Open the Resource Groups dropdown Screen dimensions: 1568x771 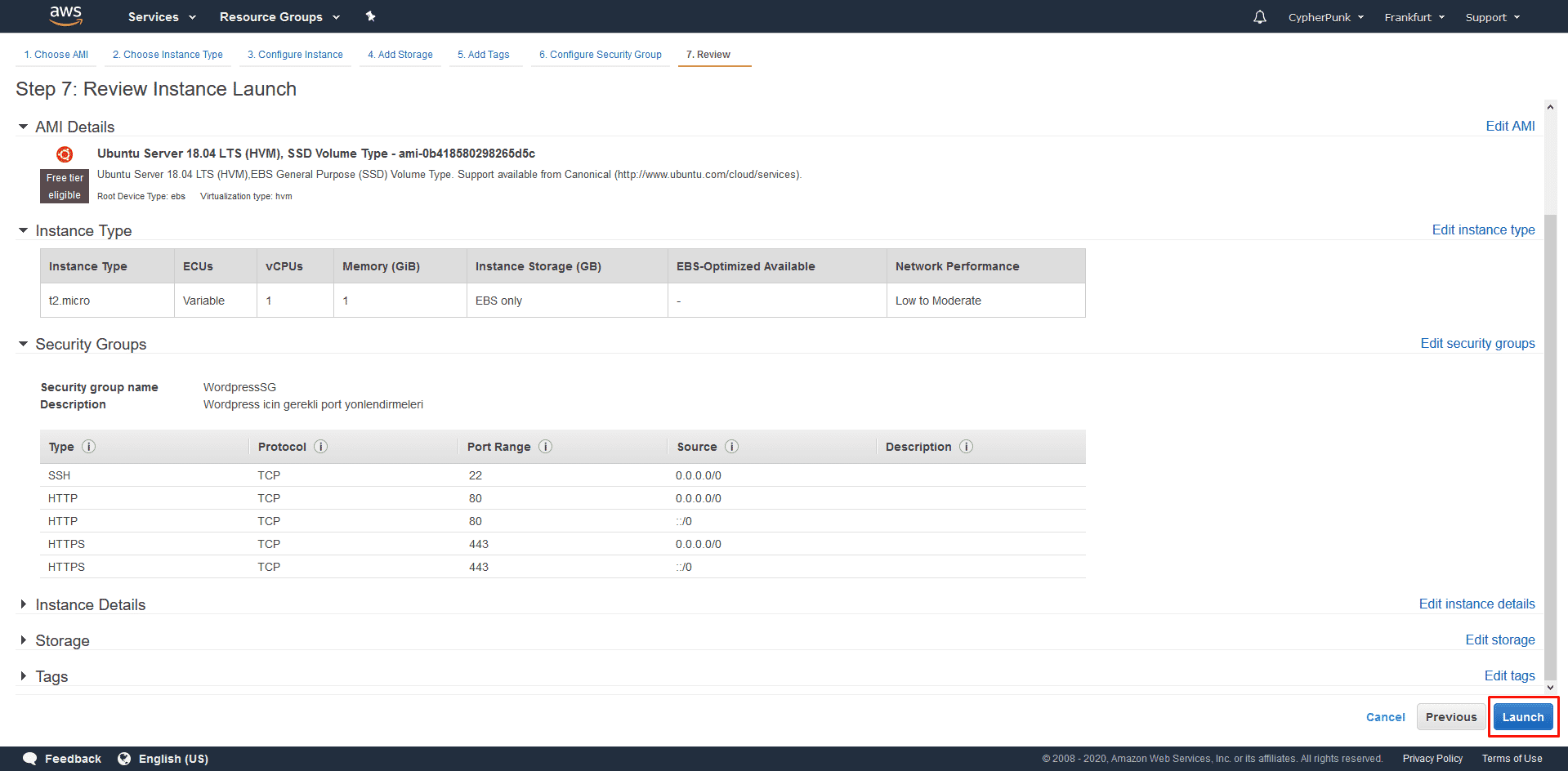point(279,17)
